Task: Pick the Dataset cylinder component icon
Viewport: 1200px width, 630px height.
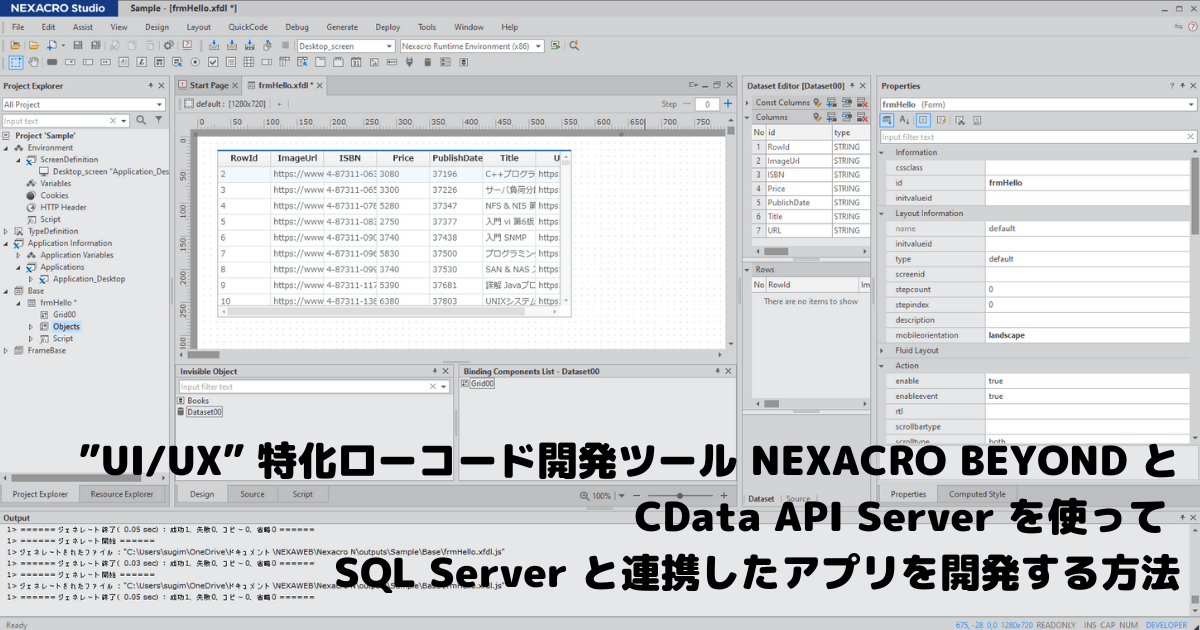Action: click(x=427, y=62)
